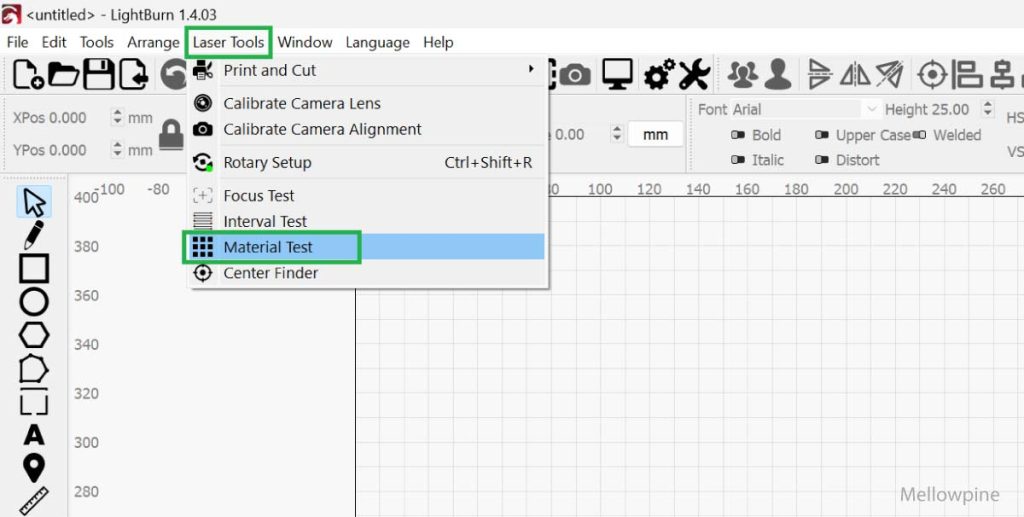Click the camera capture toolbar icon
This screenshot has width=1024, height=517.
click(573, 74)
